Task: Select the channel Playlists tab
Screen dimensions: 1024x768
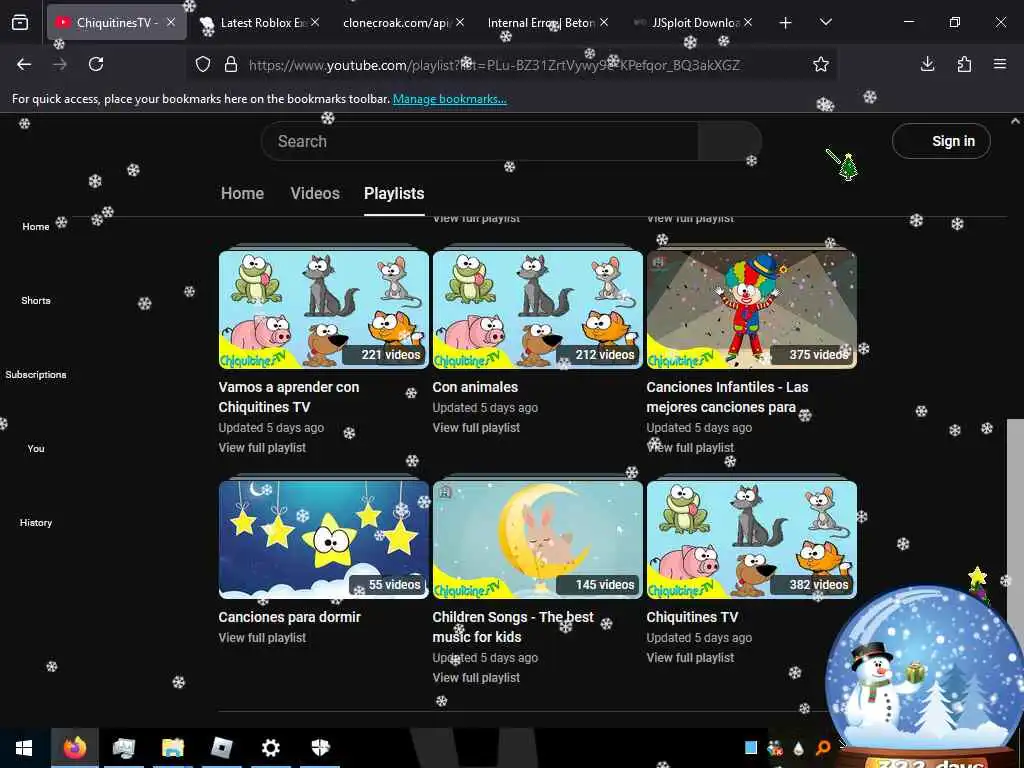Action: 394,193
